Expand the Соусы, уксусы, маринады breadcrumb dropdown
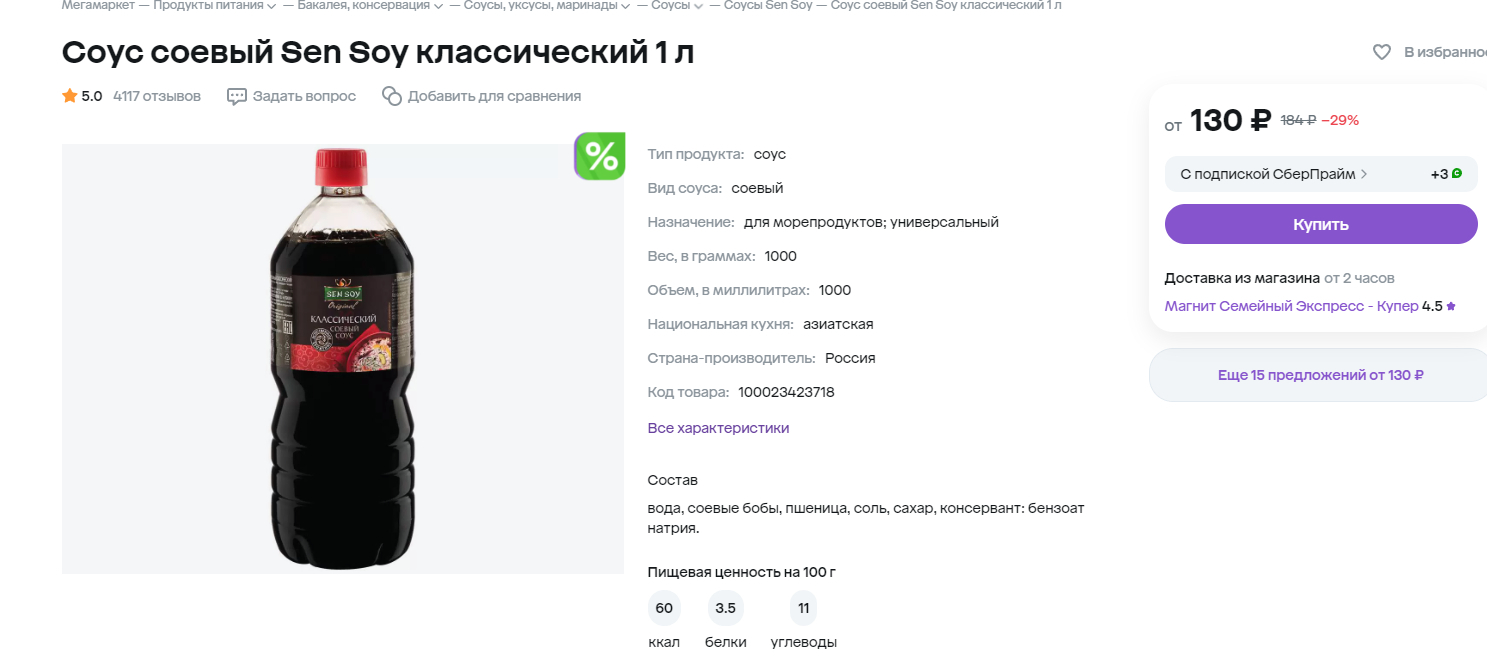Screen dimensions: 1487x668 pyautogui.click(x=625, y=6)
